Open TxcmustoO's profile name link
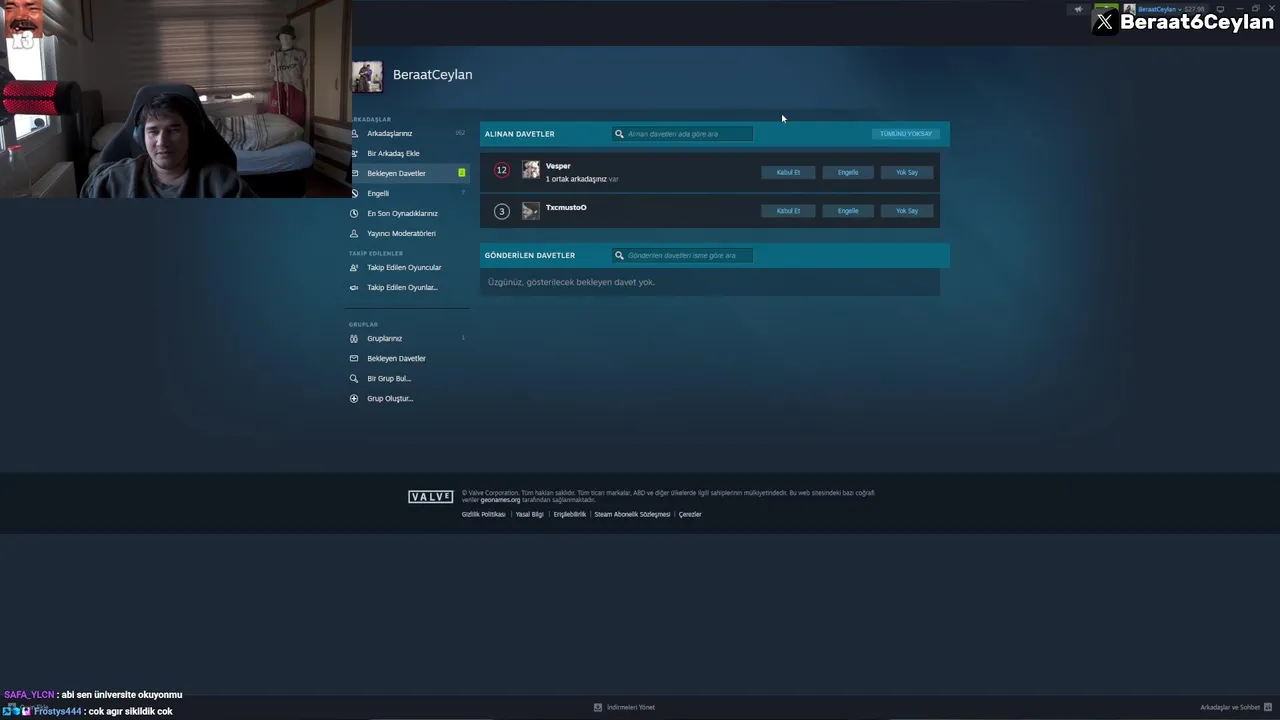The height and width of the screenshot is (720, 1280). [x=566, y=207]
